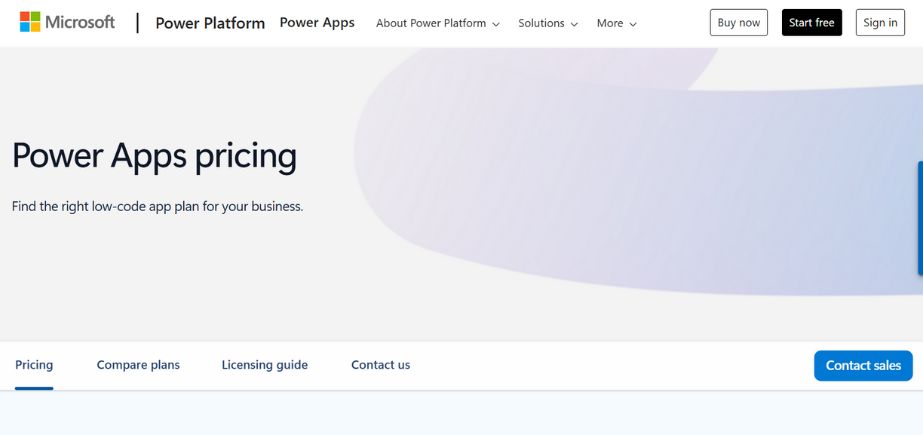Expand the Solutions menu
The image size is (923, 435).
point(547,23)
